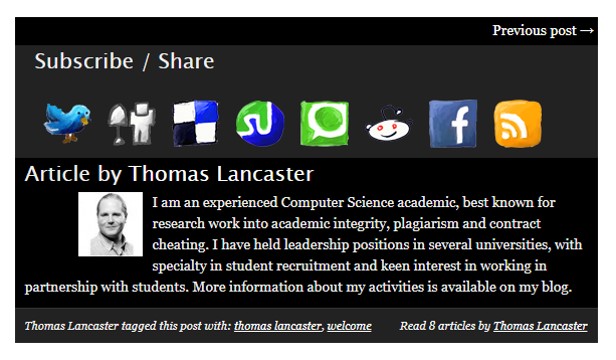This screenshot has height=360, width=616.
Task: Click the author's portrait photo
Action: pyautogui.click(x=110, y=224)
